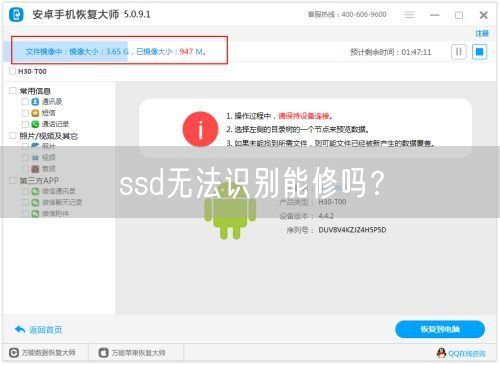Click the blue app logo in title bar
Screen dimensions: 500x365
[x=16, y=15]
